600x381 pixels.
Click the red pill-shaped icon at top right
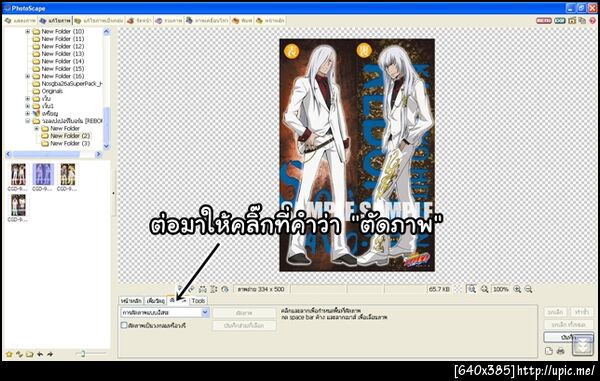click(544, 21)
